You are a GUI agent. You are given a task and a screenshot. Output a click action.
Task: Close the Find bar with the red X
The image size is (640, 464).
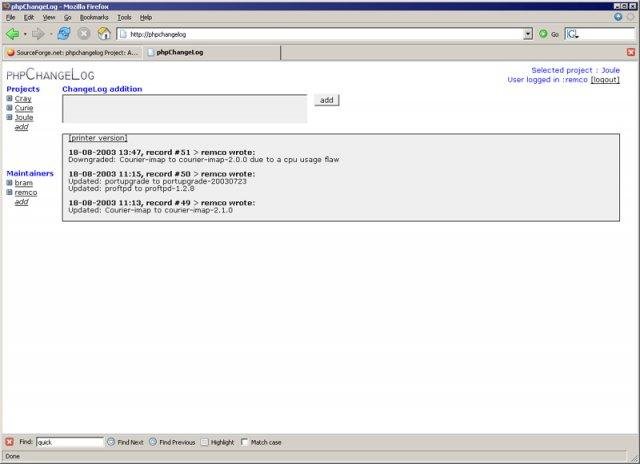9,442
